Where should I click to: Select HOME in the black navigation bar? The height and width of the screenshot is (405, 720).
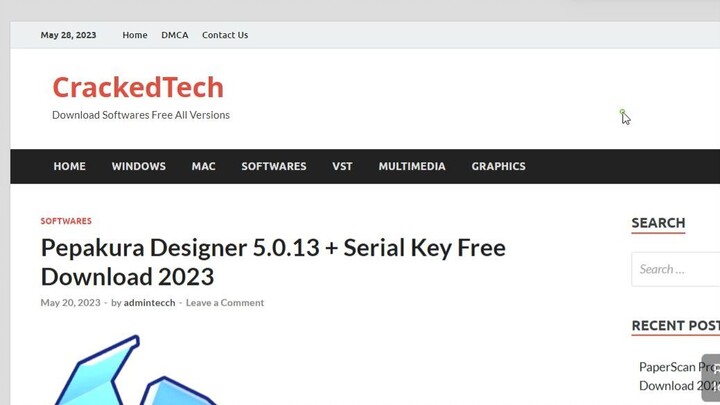69,166
